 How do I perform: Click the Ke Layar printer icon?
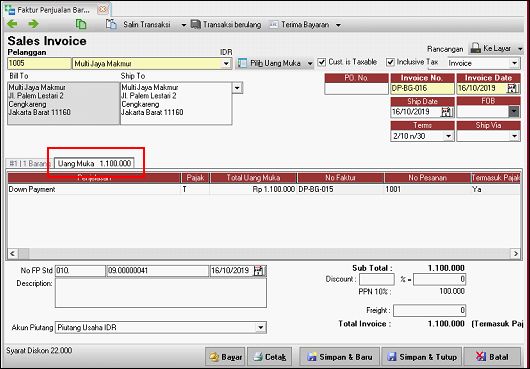pos(476,48)
